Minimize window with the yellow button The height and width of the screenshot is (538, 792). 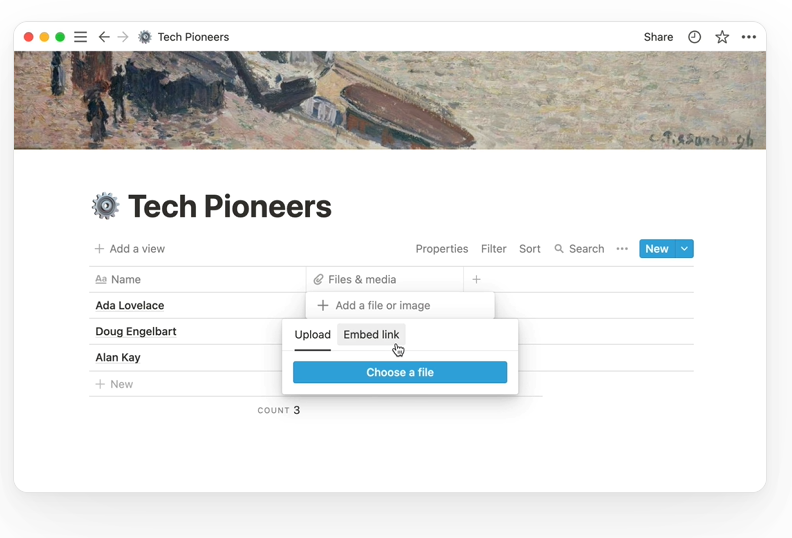(x=44, y=37)
